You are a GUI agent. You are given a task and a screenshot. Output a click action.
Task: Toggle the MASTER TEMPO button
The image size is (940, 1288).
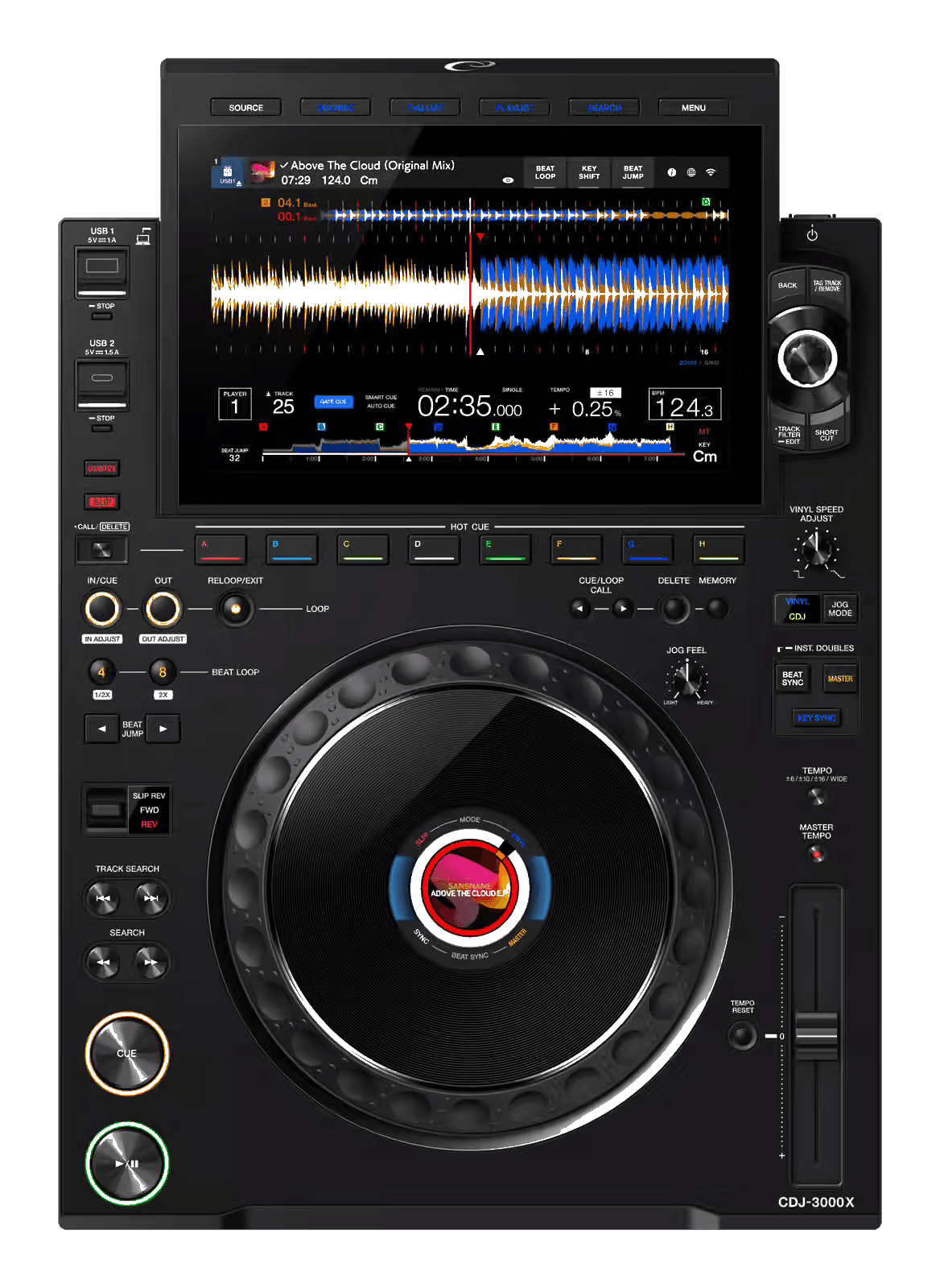(x=817, y=855)
